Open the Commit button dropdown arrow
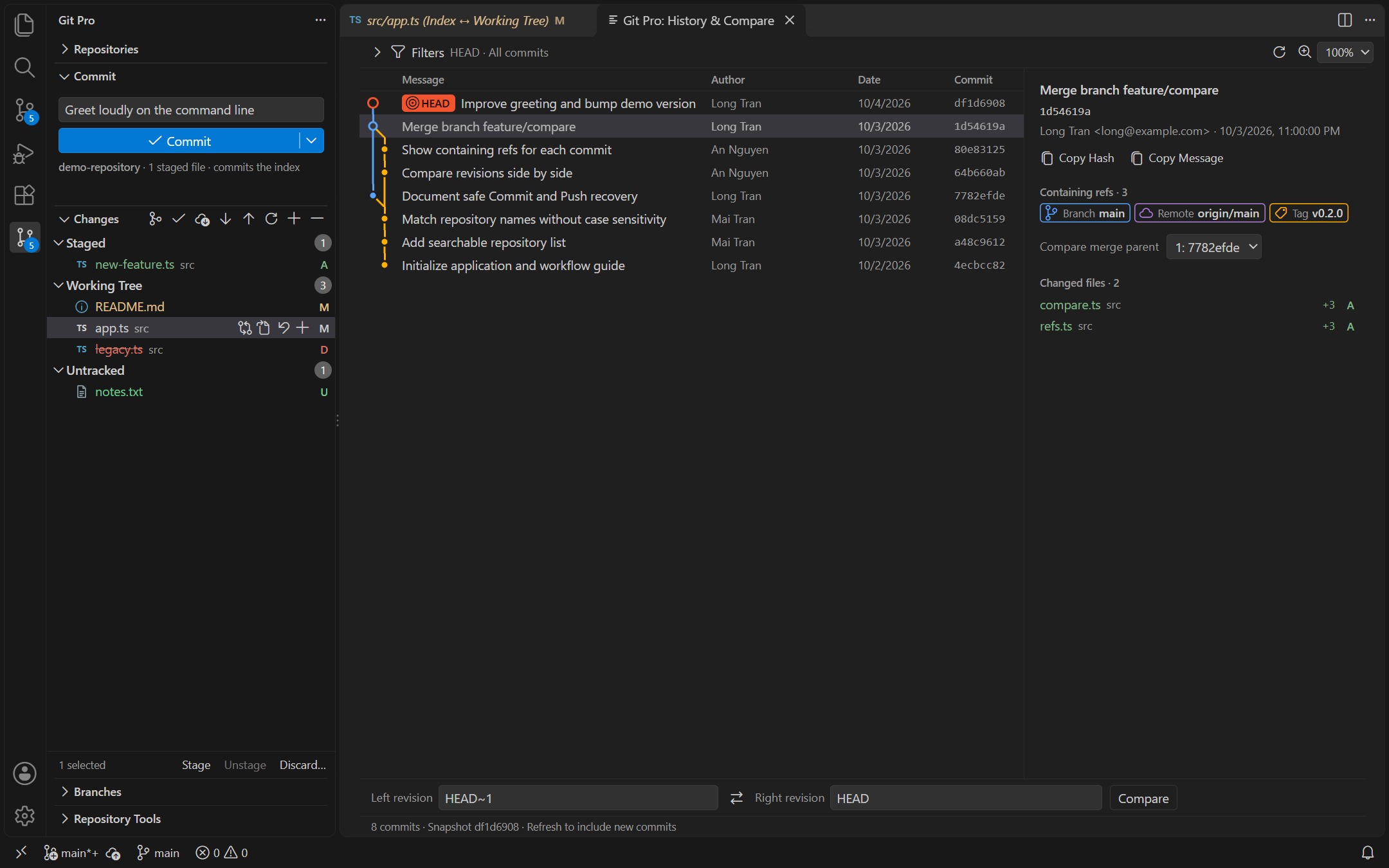This screenshot has height=868, width=1389. (311, 141)
